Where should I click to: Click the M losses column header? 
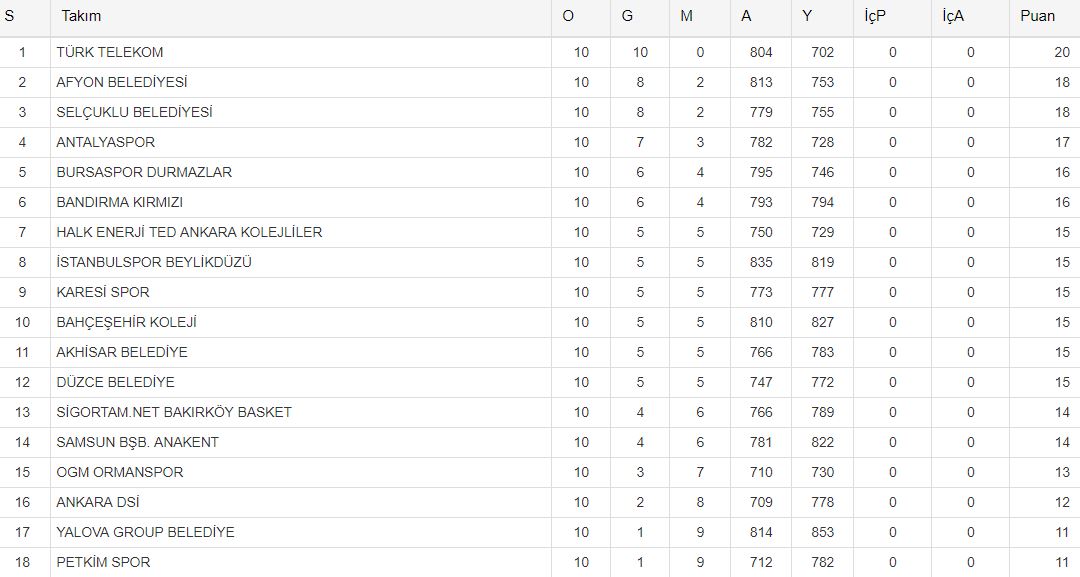[686, 16]
